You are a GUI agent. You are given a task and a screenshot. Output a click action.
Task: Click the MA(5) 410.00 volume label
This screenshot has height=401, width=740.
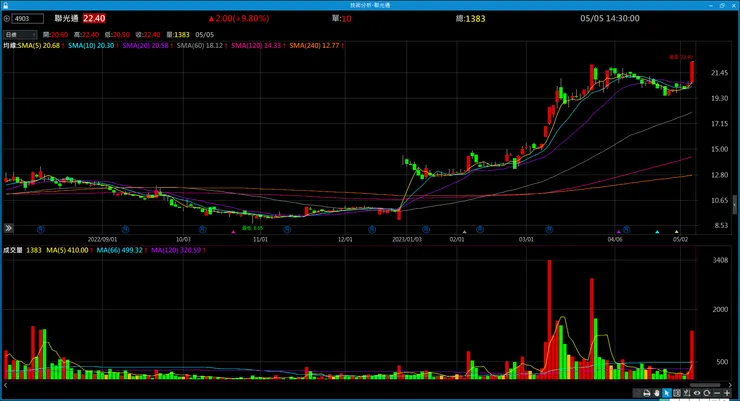pos(67,251)
